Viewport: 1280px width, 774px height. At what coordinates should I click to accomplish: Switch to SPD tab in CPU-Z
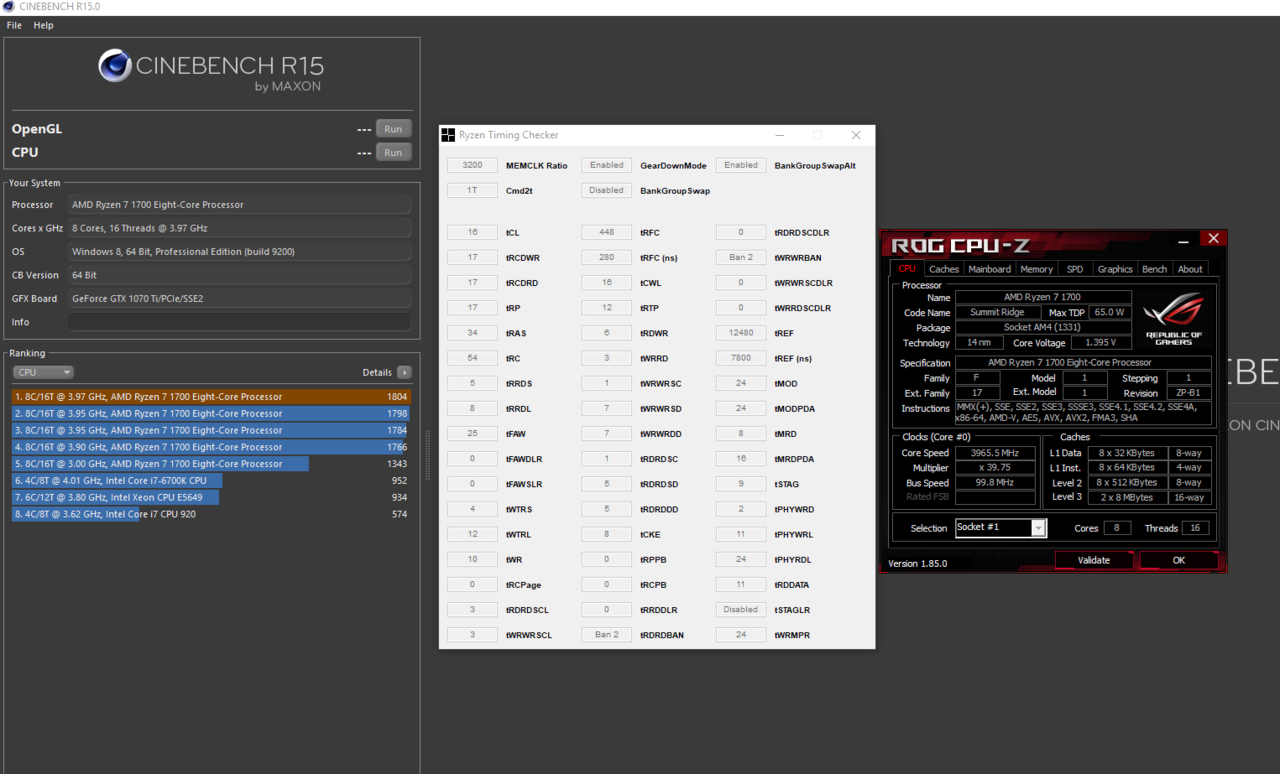1075,269
